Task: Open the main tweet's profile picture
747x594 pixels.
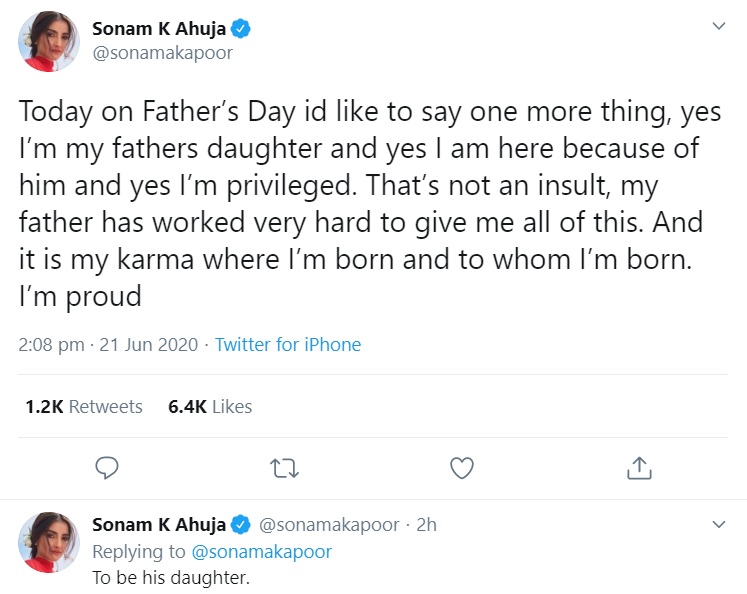Action: point(49,43)
